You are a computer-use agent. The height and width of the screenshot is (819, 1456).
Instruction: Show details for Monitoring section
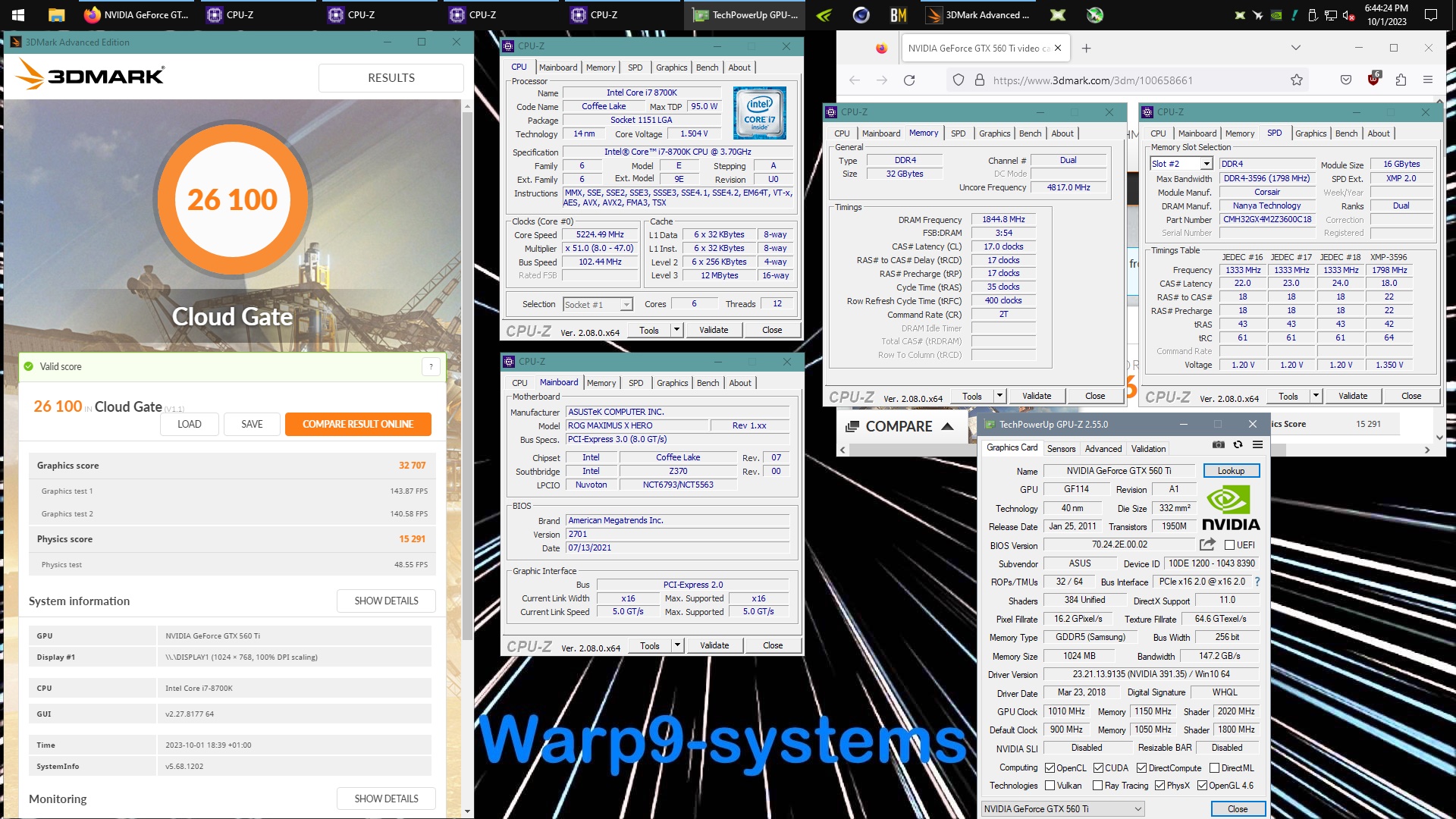(x=386, y=799)
